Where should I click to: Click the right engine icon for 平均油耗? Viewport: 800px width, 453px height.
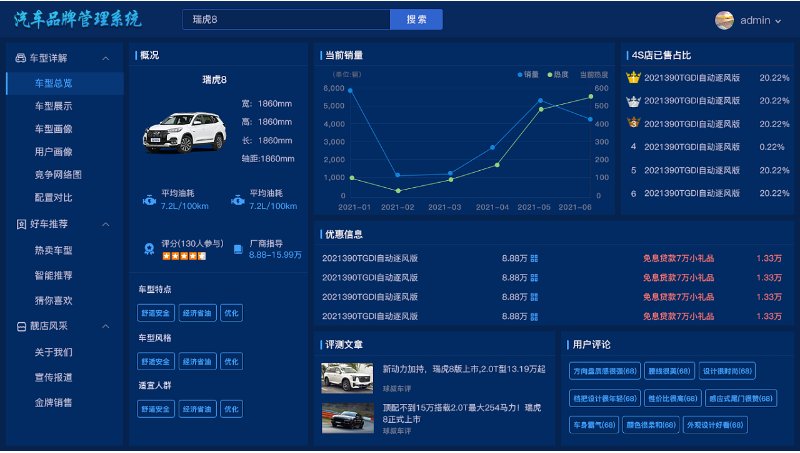pos(237,200)
